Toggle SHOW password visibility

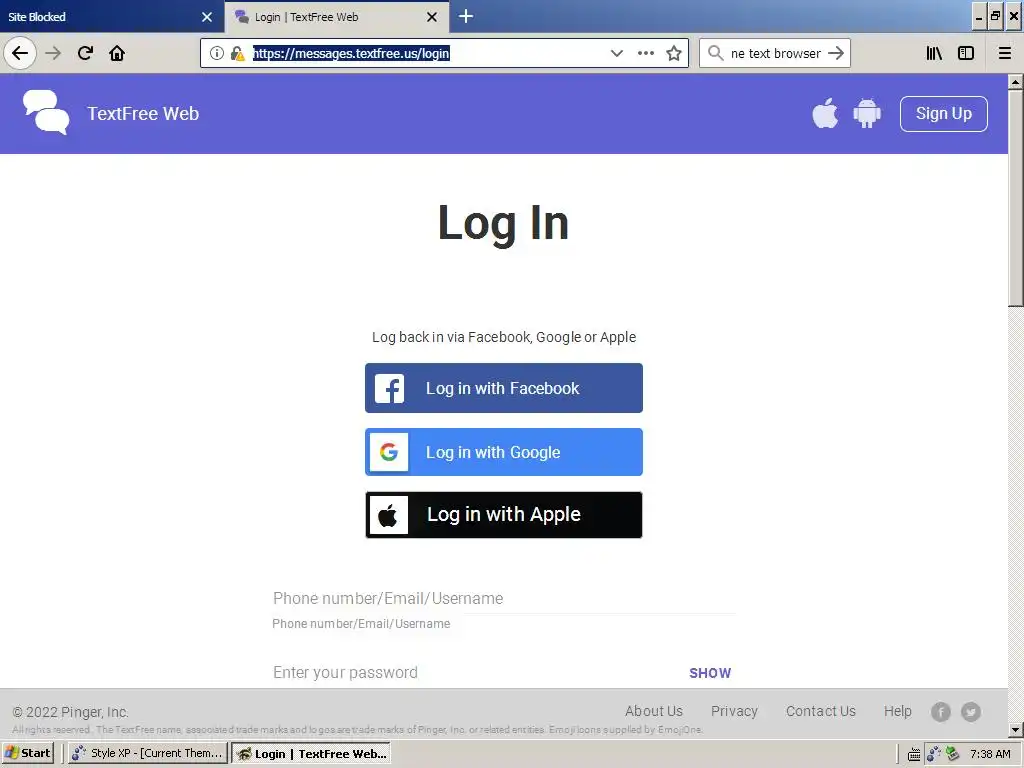click(710, 673)
